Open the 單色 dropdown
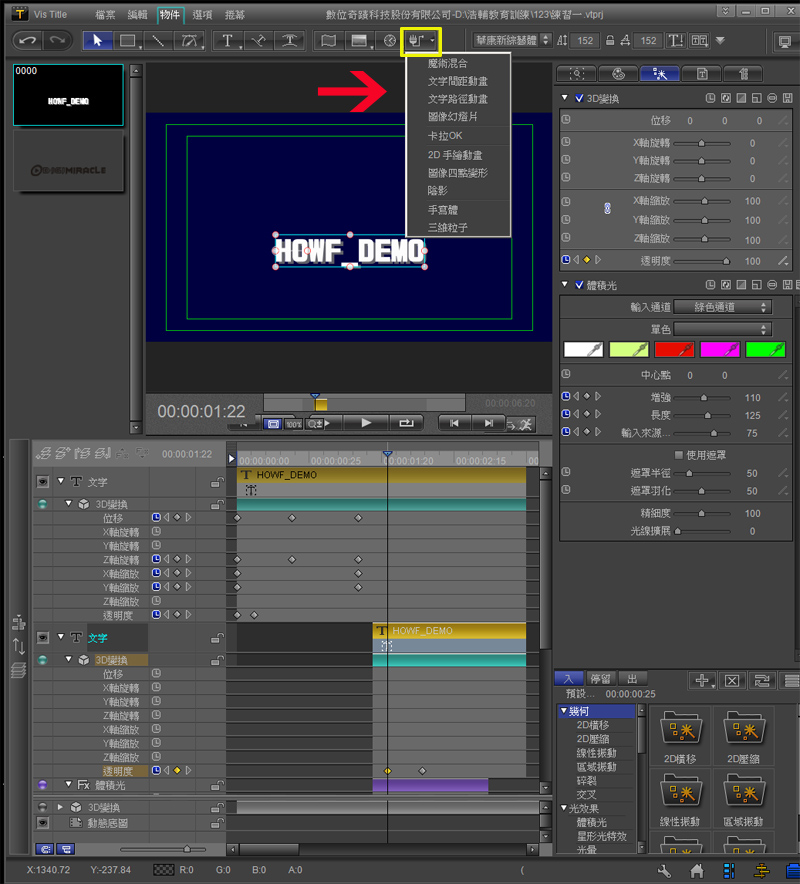The image size is (800, 884). pyautogui.click(x=723, y=329)
